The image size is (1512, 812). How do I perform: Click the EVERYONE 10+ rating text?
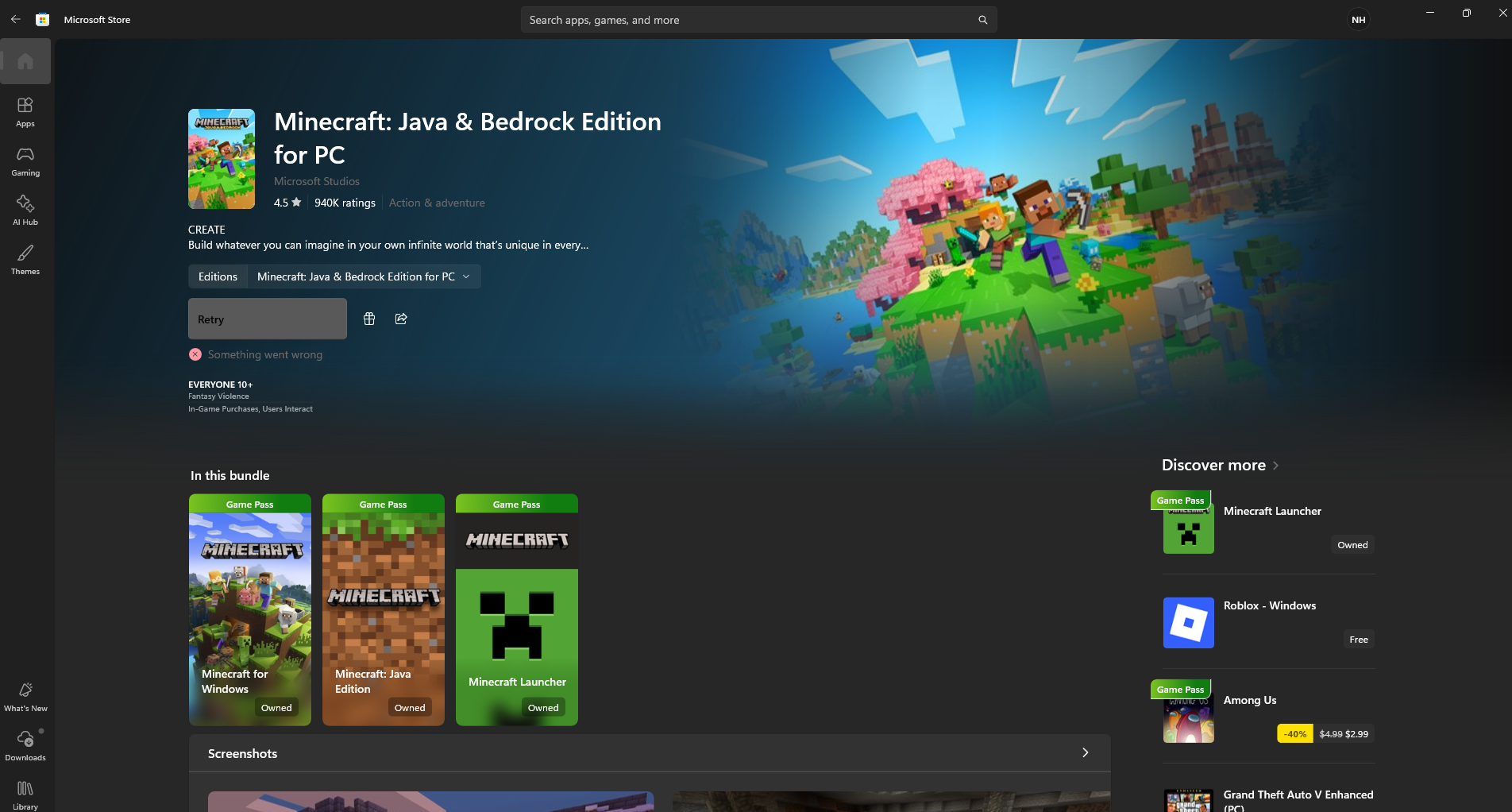pyautogui.click(x=221, y=385)
